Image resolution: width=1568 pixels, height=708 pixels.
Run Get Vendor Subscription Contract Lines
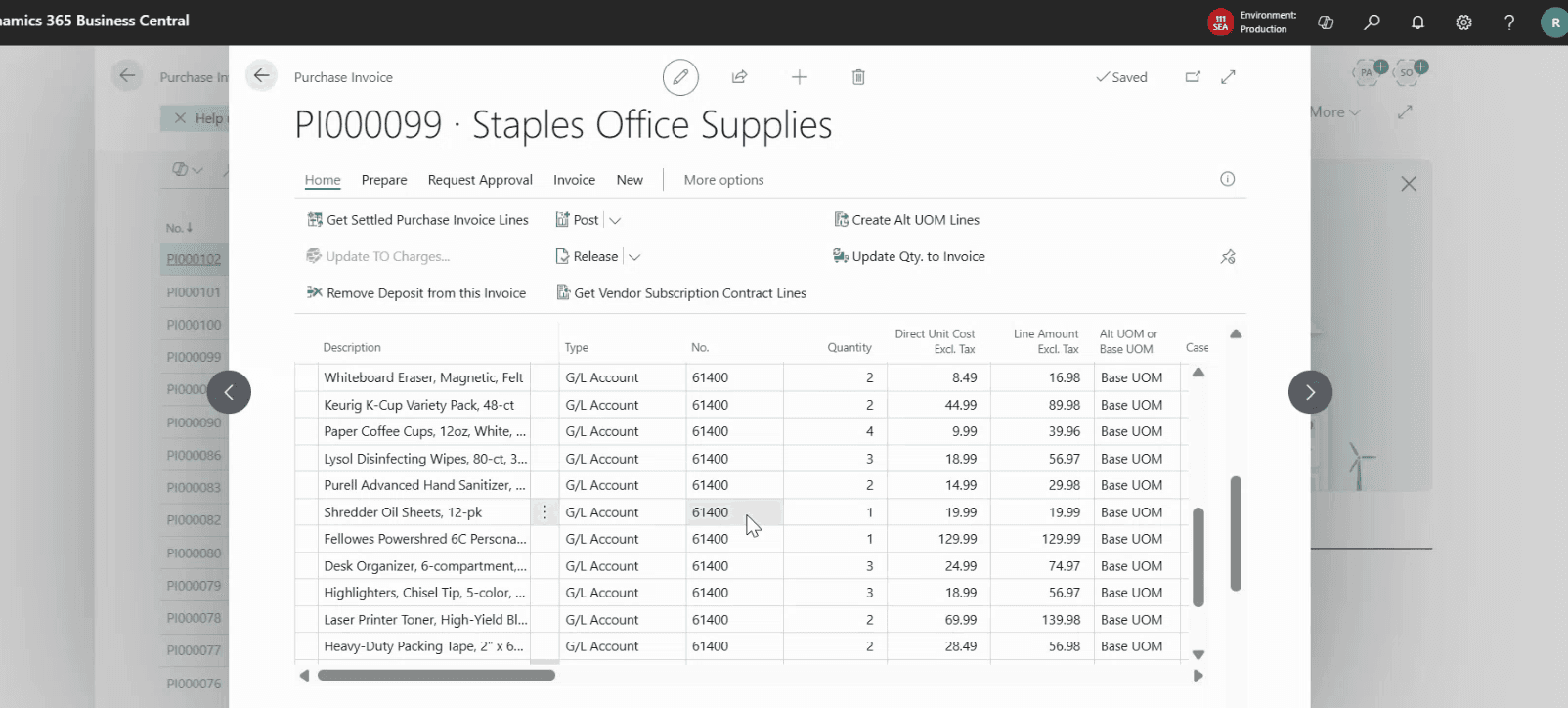[x=681, y=292]
